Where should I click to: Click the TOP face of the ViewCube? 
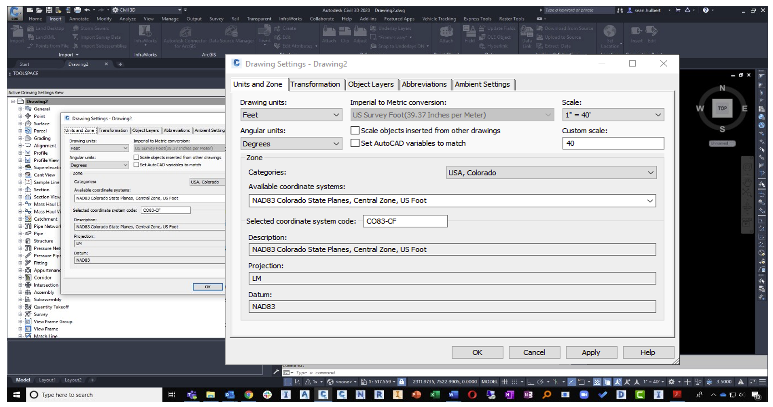point(722,108)
